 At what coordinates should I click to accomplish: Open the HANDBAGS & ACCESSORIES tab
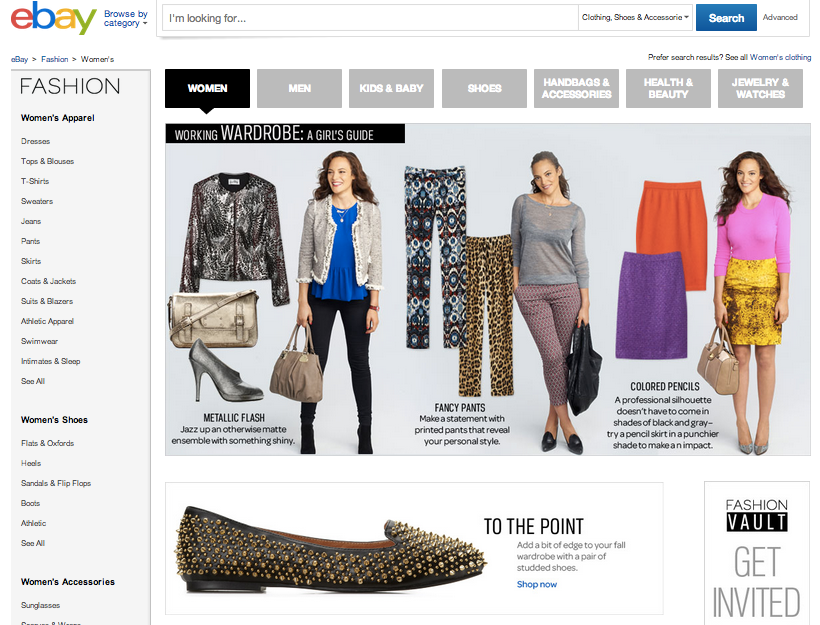pos(576,88)
